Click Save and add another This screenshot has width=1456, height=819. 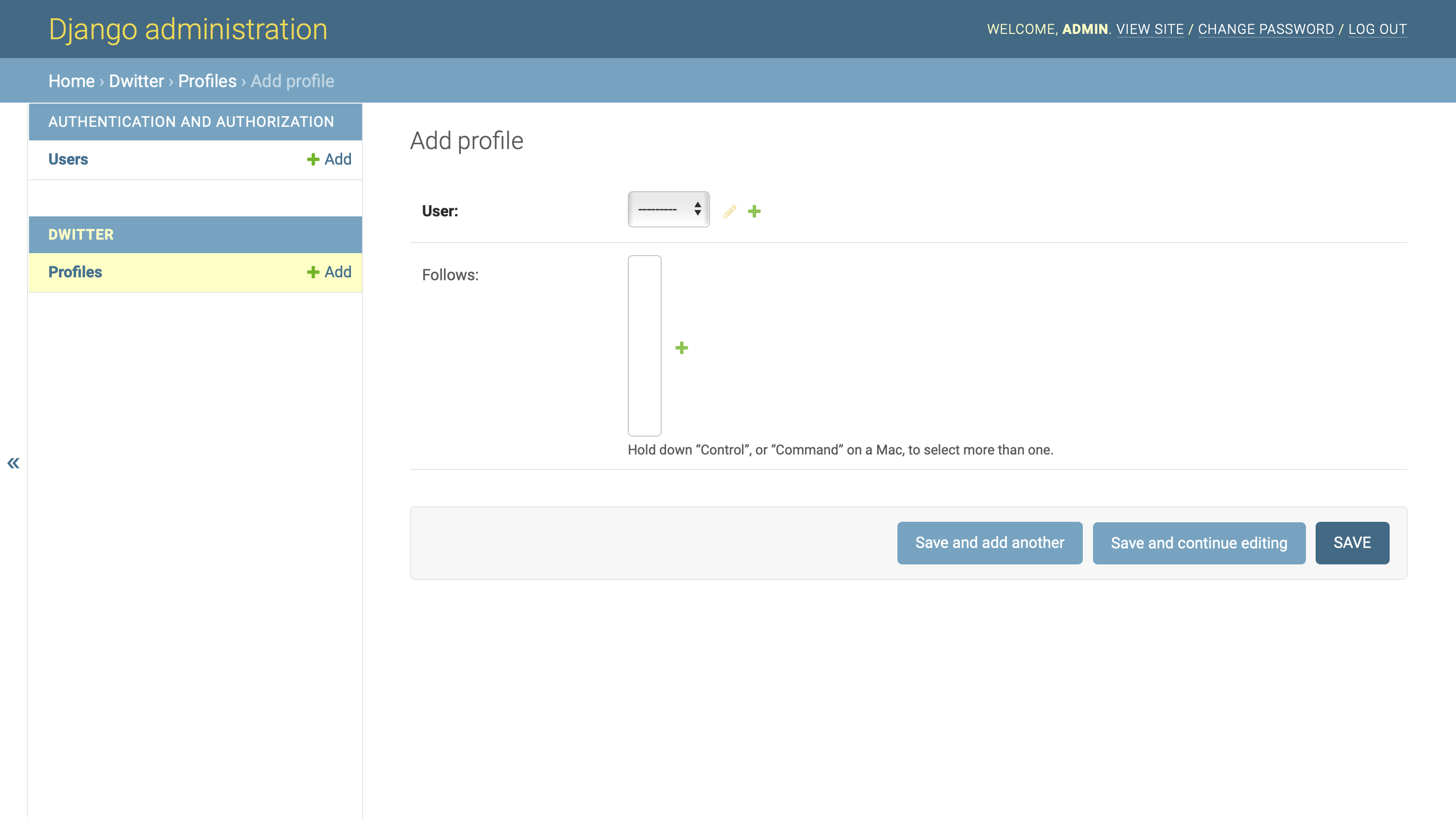click(x=989, y=543)
